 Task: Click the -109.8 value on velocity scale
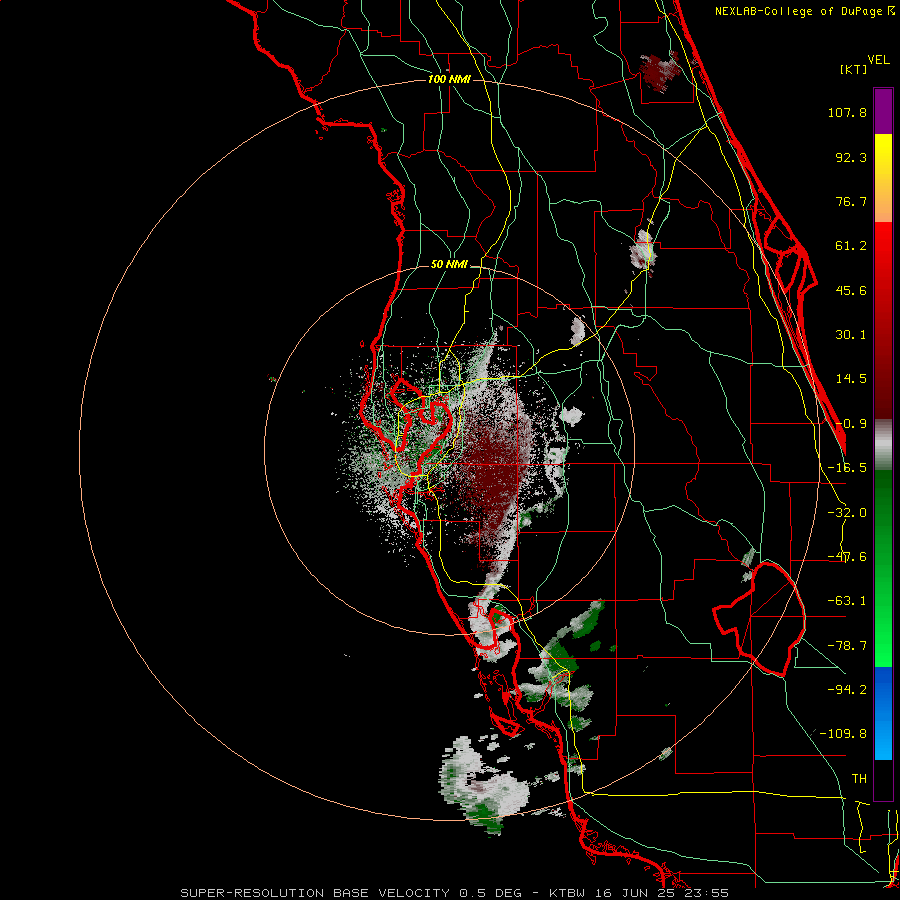coord(843,734)
